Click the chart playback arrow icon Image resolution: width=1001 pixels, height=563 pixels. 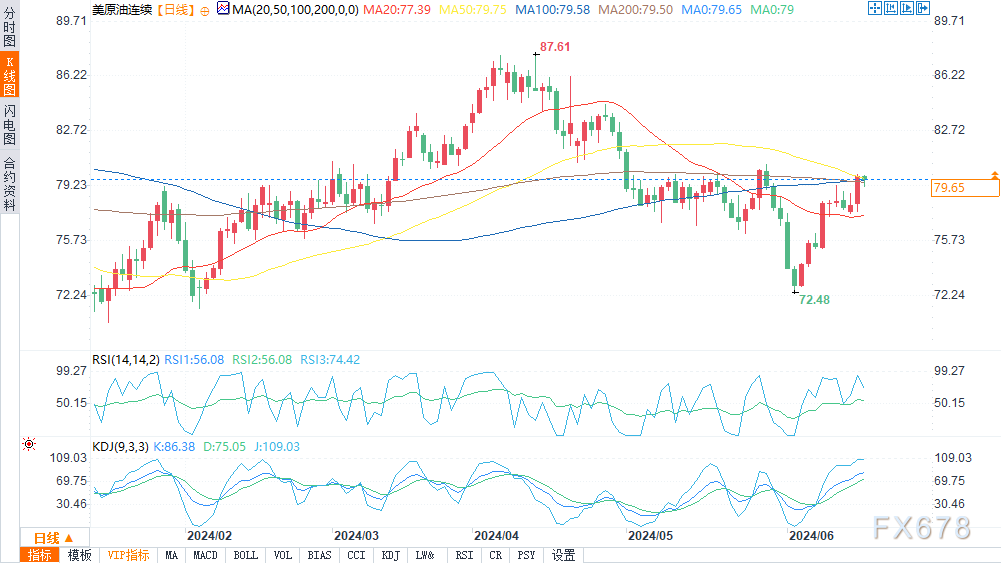pyautogui.click(x=905, y=9)
